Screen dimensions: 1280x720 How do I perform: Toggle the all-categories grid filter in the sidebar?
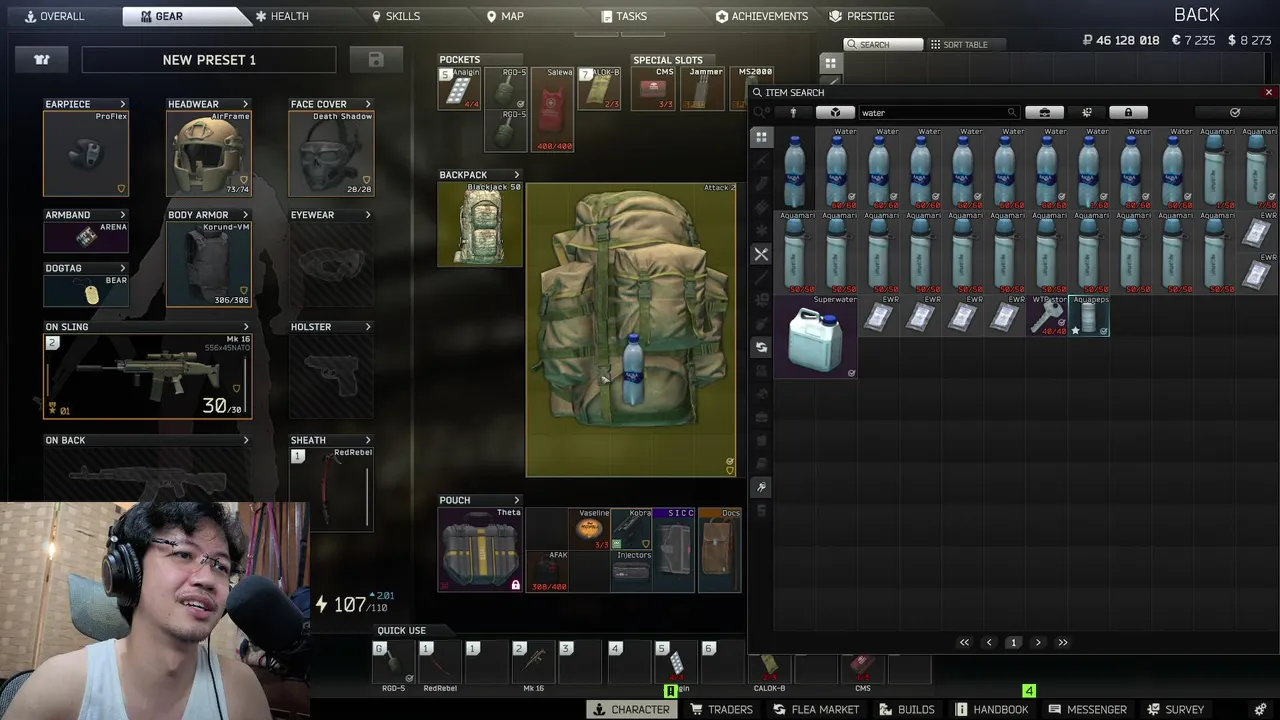tap(761, 136)
